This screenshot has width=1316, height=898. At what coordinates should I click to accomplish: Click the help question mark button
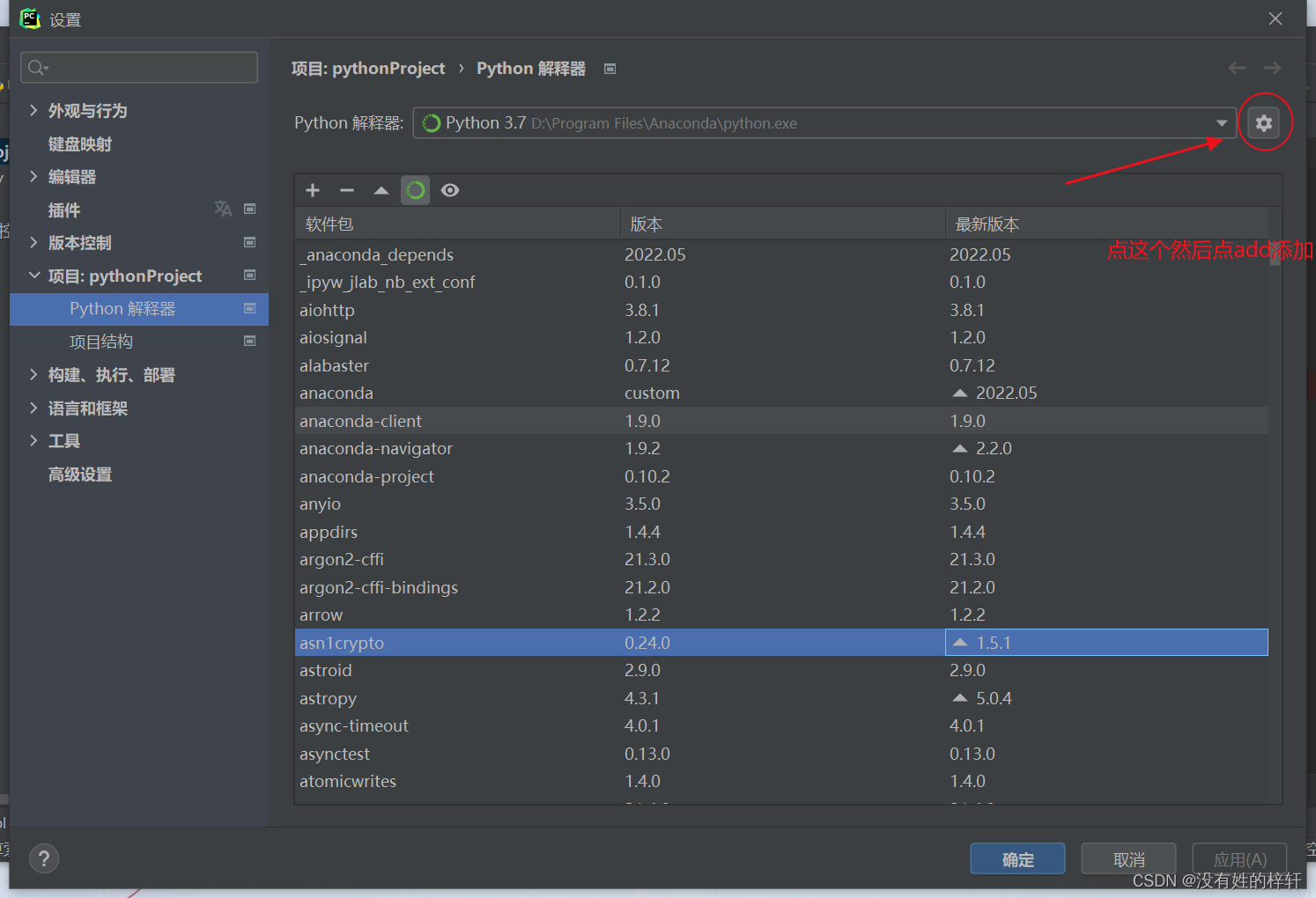point(44,858)
